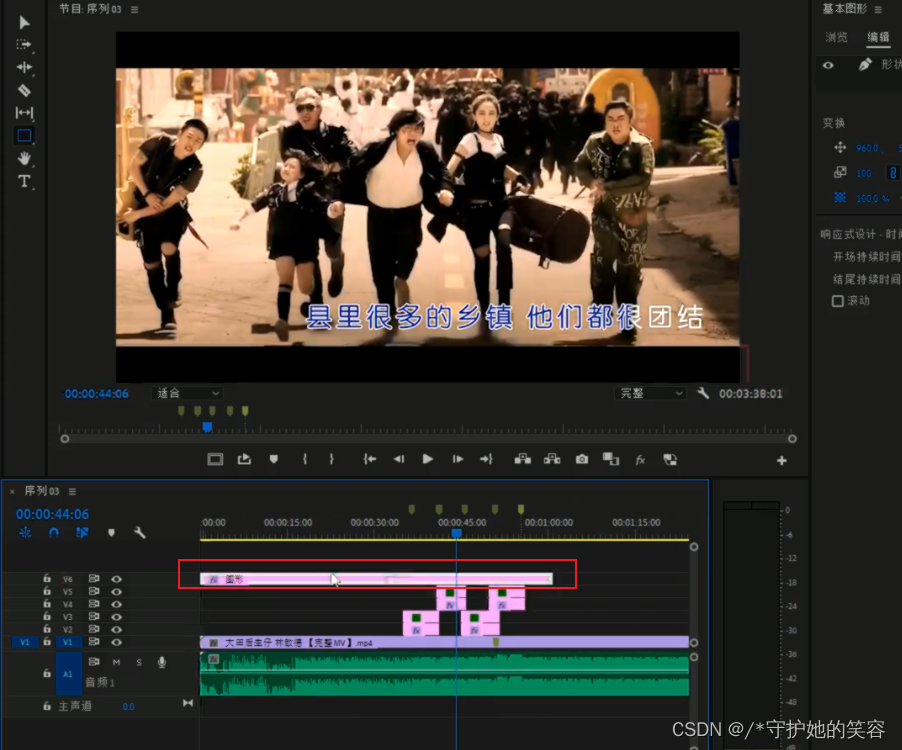Mute the A1 track
This screenshot has height=750, width=902.
tap(116, 662)
